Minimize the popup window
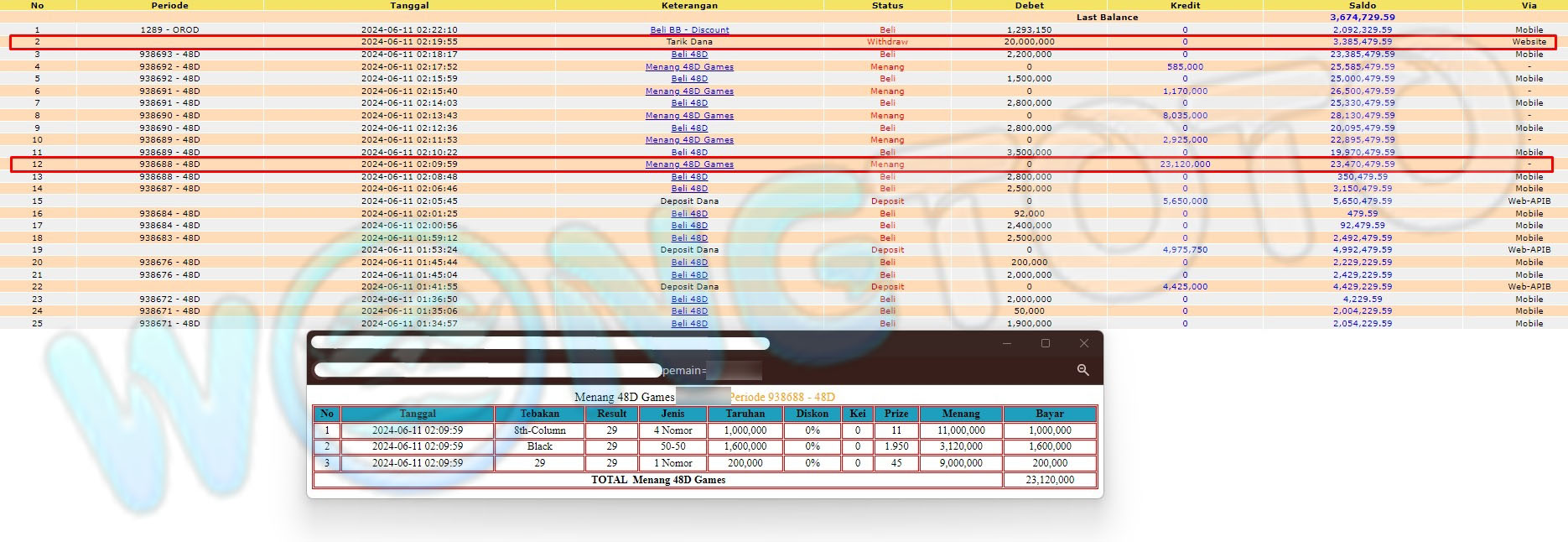Viewport: 1568px width, 542px height. (1006, 343)
